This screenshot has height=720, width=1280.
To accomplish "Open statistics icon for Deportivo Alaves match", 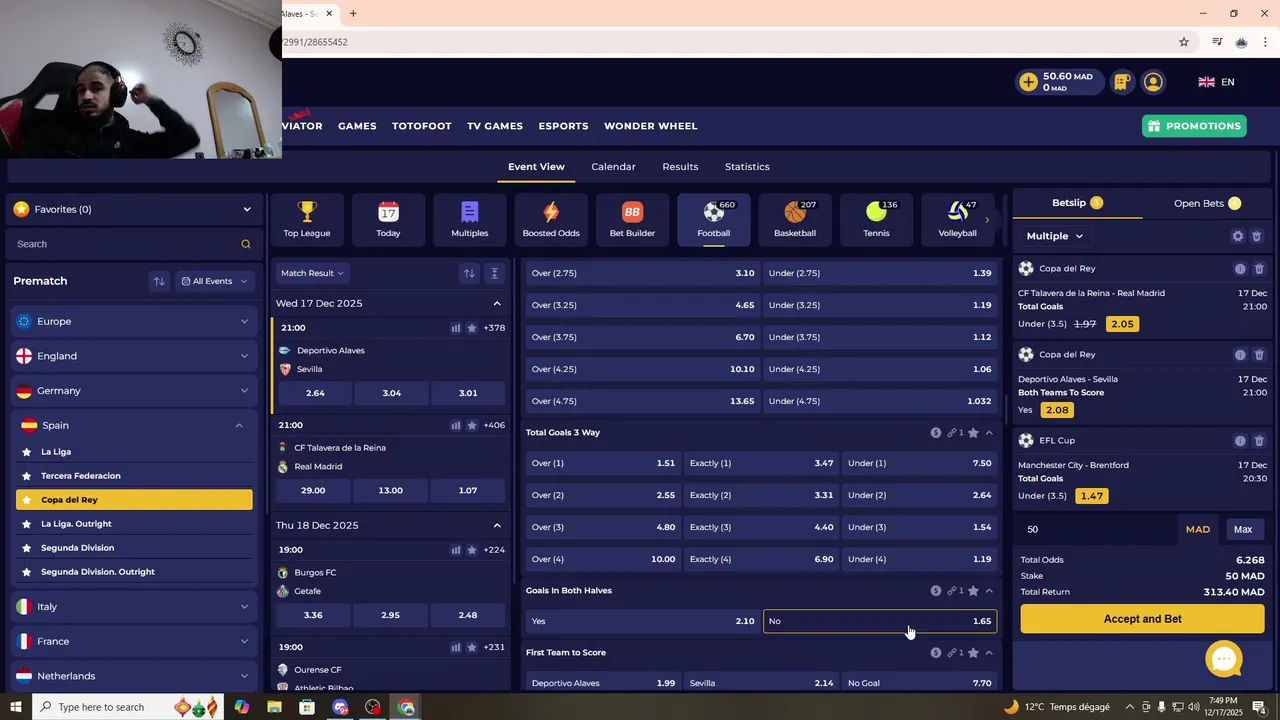I will [456, 328].
